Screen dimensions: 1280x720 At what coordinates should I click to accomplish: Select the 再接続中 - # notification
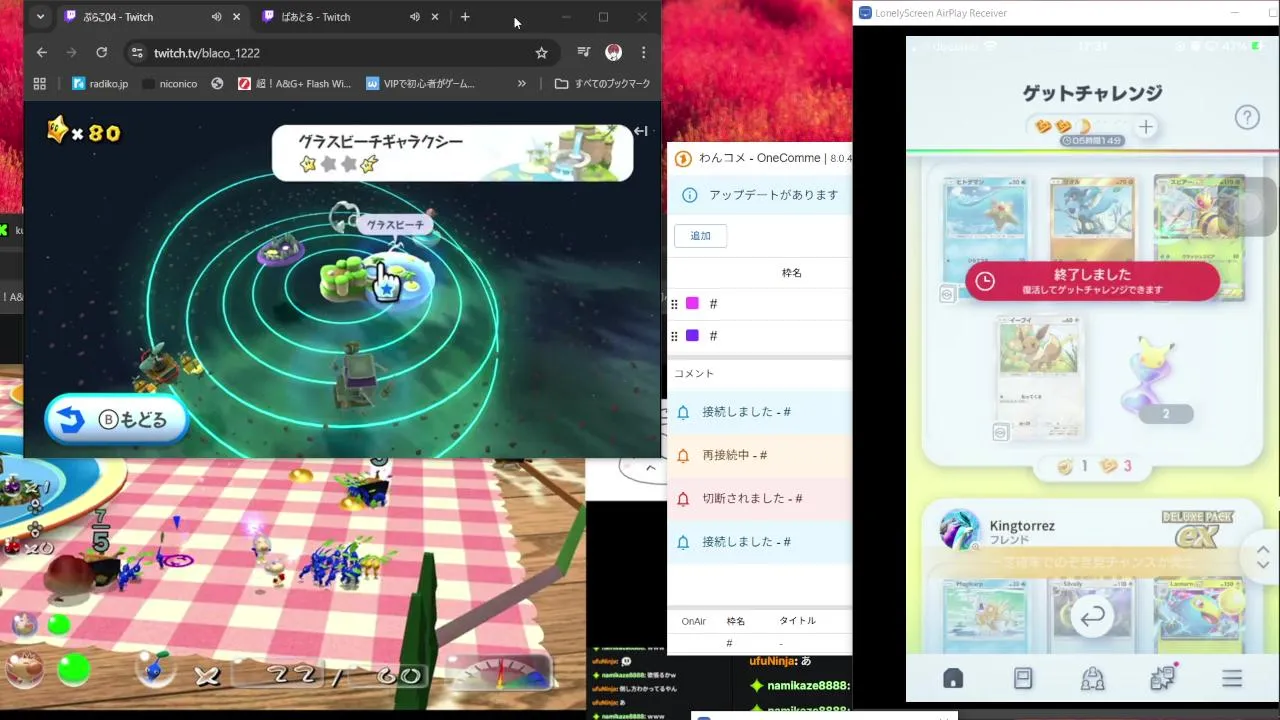pos(759,455)
